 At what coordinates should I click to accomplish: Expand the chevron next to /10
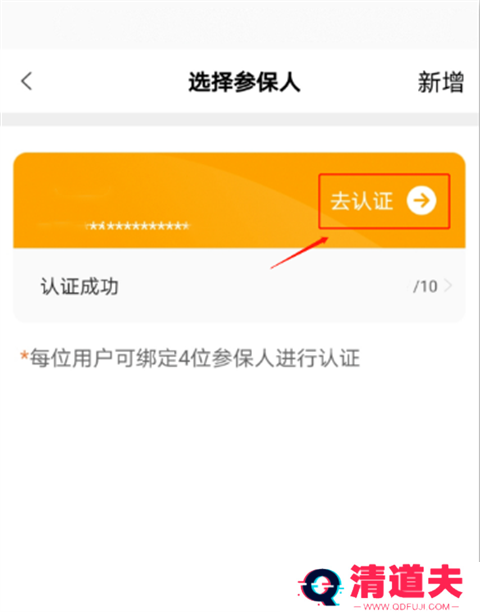[448, 286]
